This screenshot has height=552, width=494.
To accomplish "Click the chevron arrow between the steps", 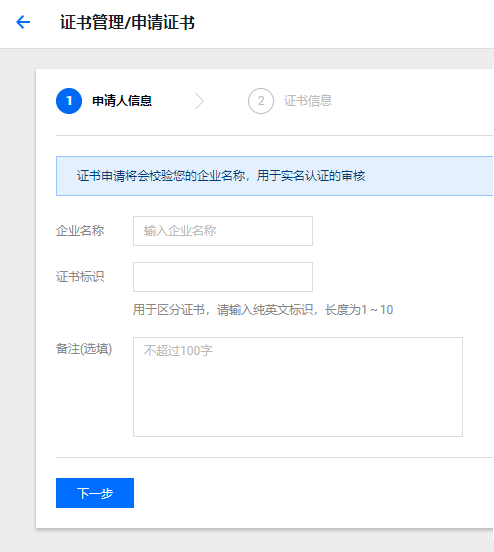I will [x=200, y=101].
